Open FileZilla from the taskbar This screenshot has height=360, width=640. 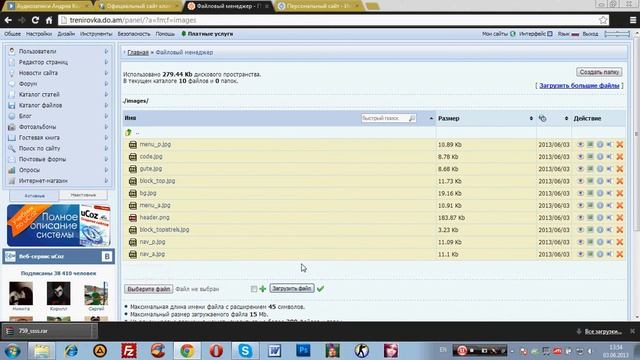tap(129, 351)
